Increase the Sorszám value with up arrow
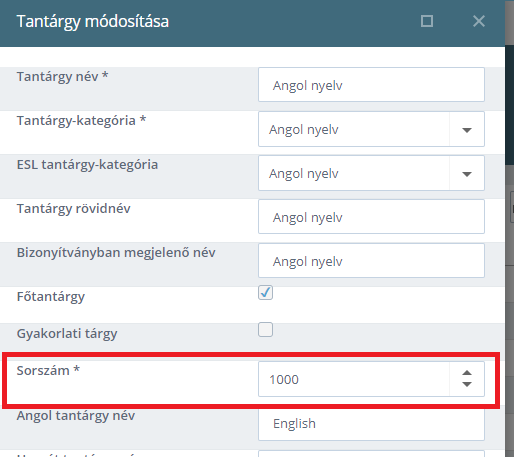 pyautogui.click(x=467, y=373)
